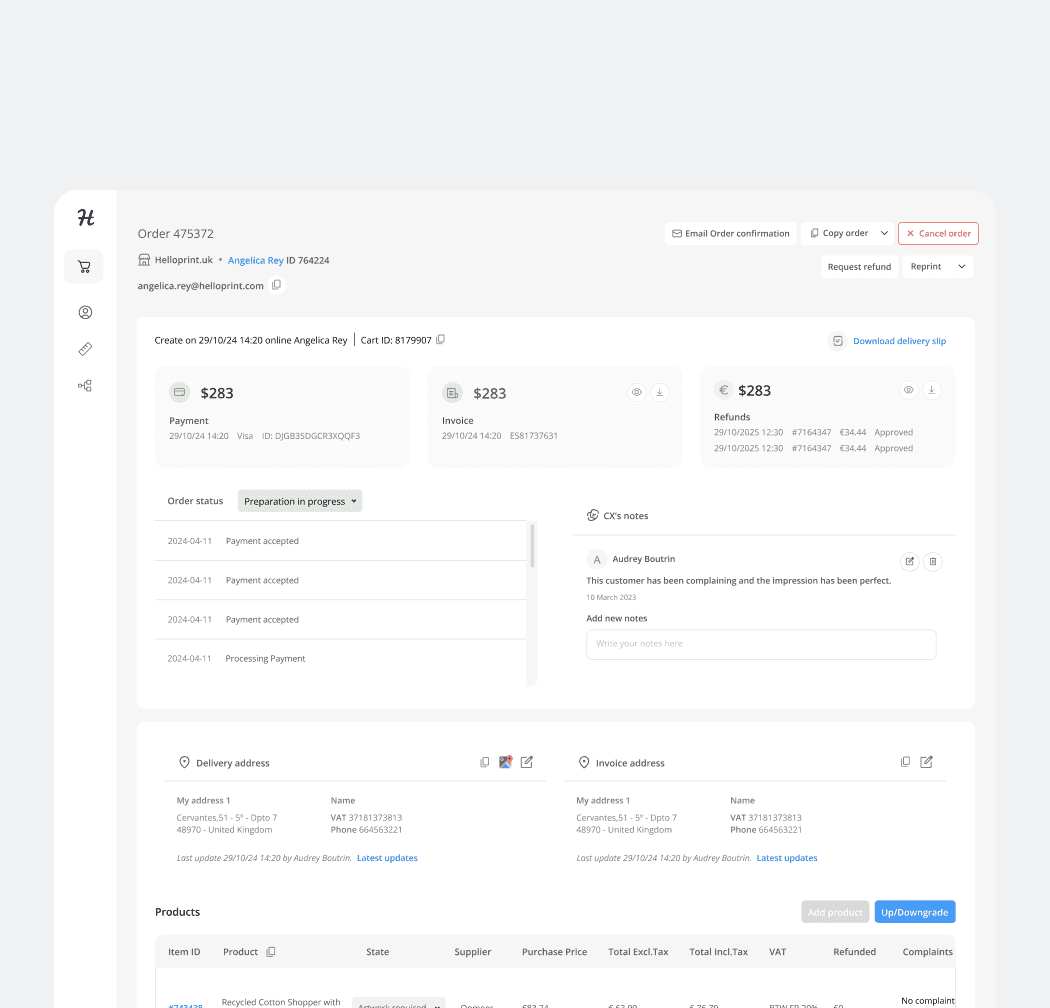Viewport: 1050px width, 1008px height.
Task: Preview the invoice with the eye icon
Action: (636, 392)
